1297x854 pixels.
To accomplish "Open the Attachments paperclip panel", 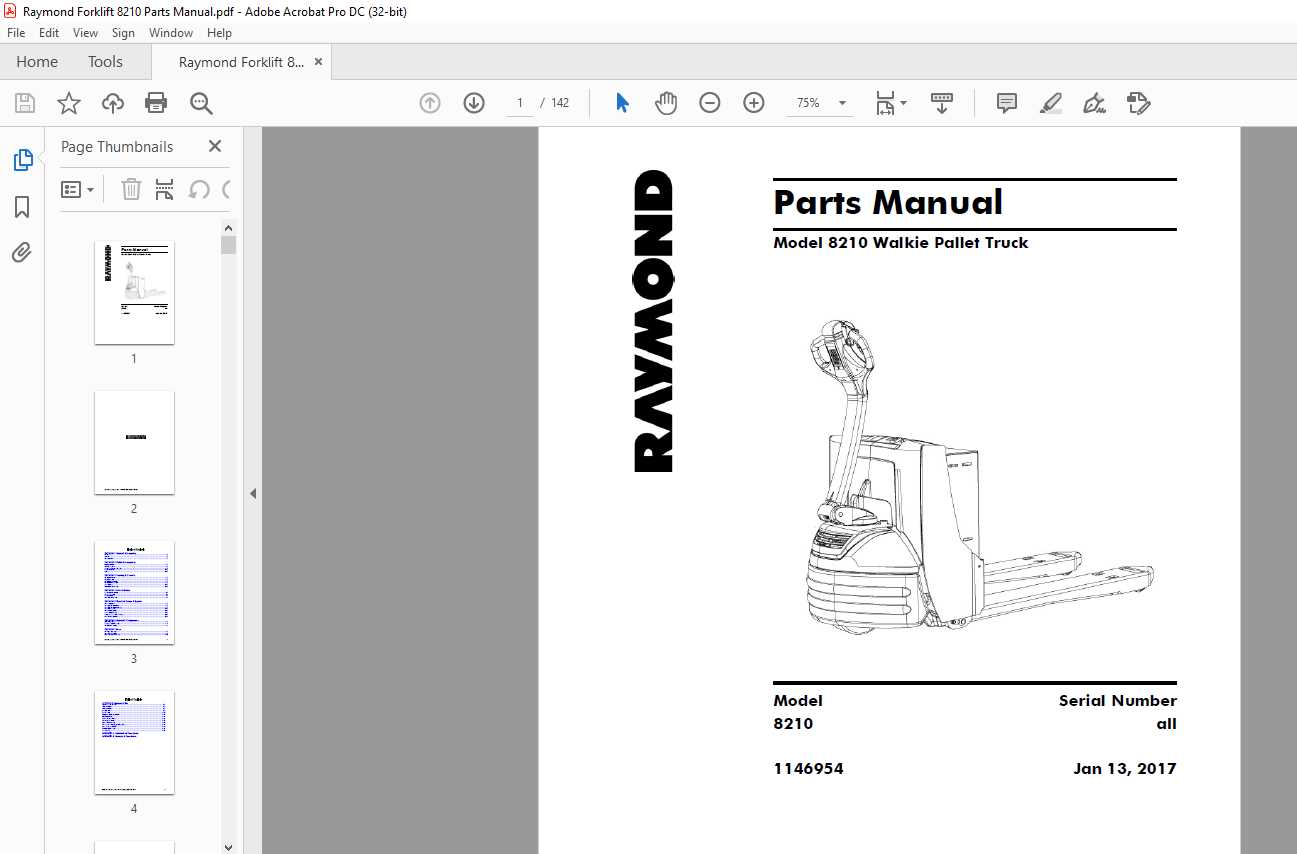I will click(x=22, y=252).
